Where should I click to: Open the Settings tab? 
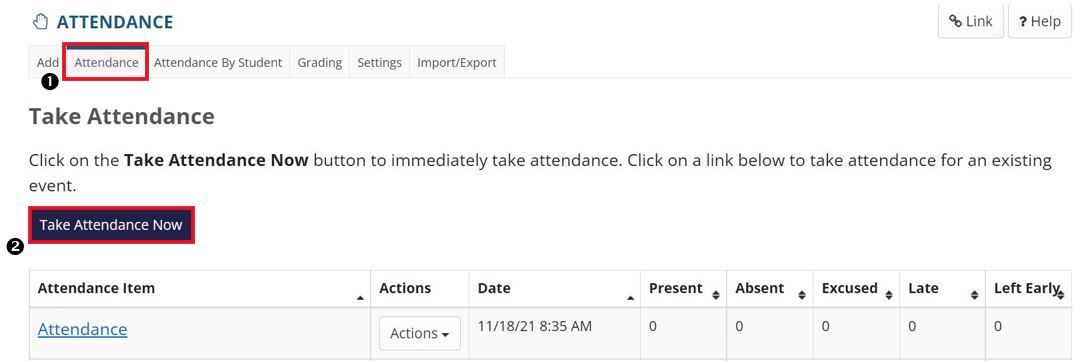(379, 62)
